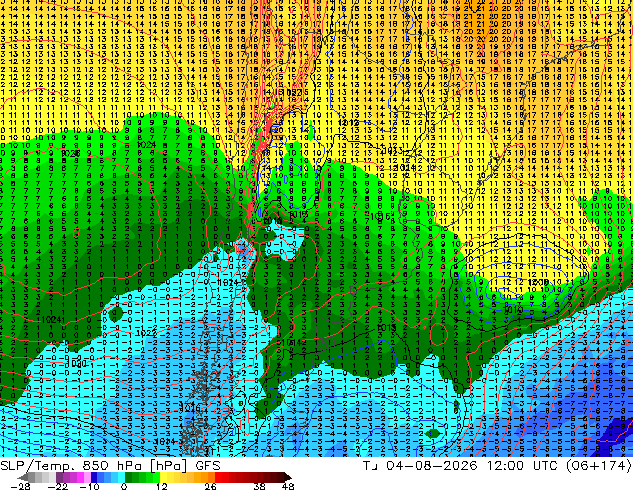Click the 1012 isobar label
The height and width of the screenshot is (490, 634).
[348, 123]
